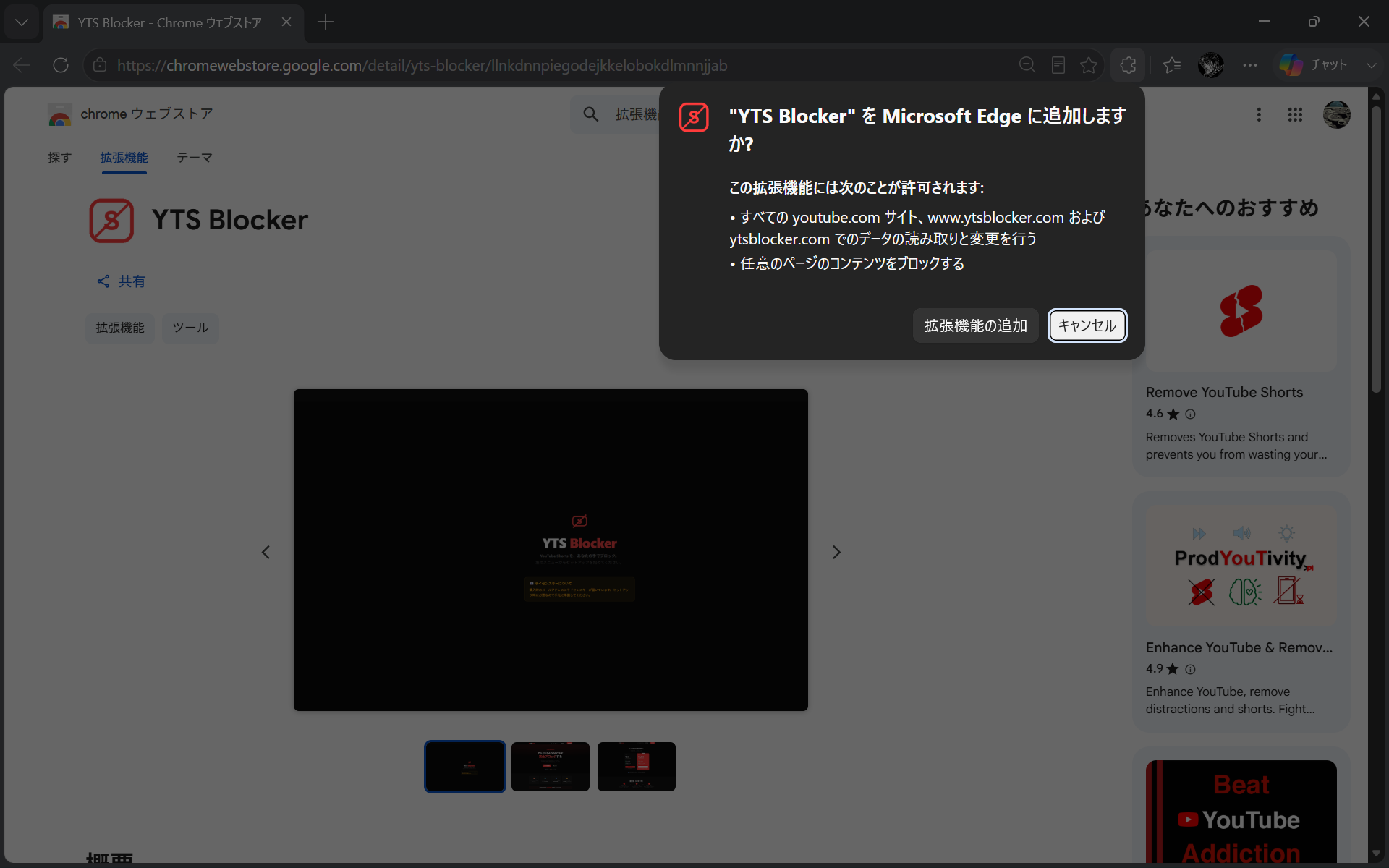Select the third screenshot thumbnail
1389x868 pixels.
[x=637, y=767]
